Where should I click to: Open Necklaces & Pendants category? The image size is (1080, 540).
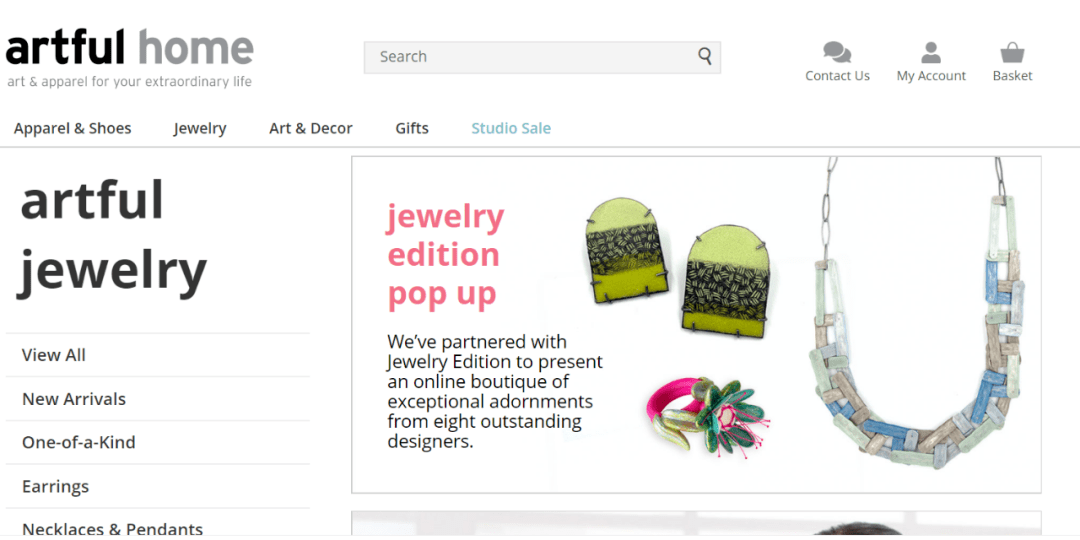click(x=112, y=529)
